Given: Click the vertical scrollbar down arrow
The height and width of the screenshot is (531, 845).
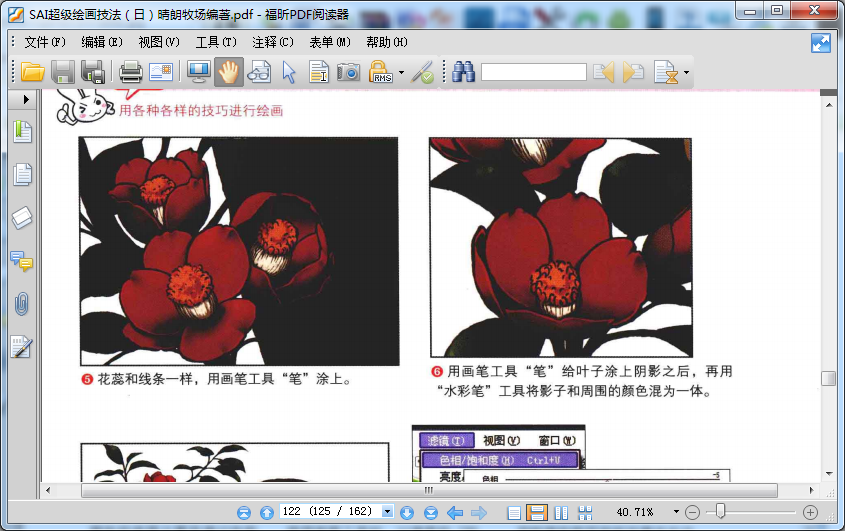Looking at the screenshot, I should click(x=829, y=474).
